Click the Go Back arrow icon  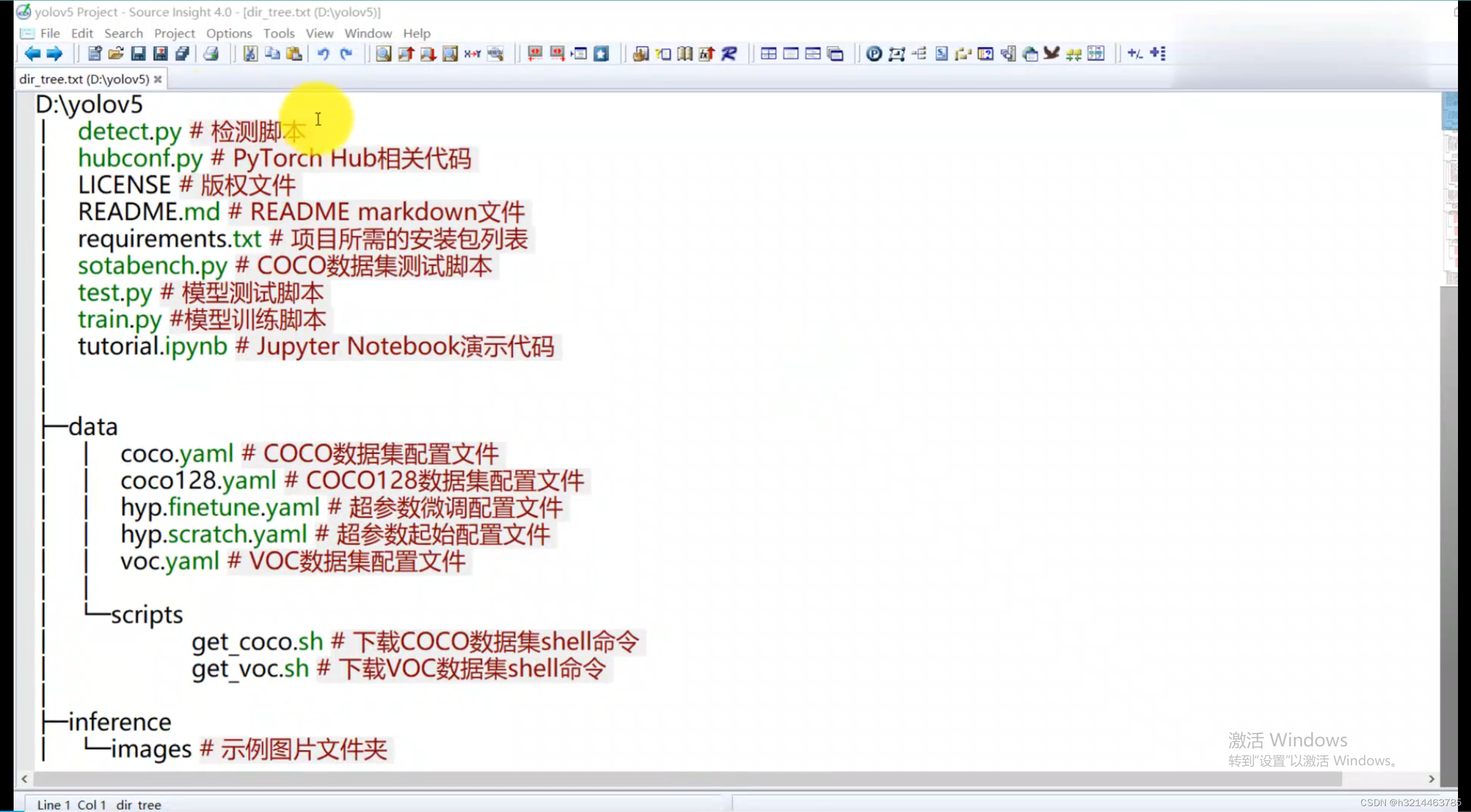pos(32,54)
